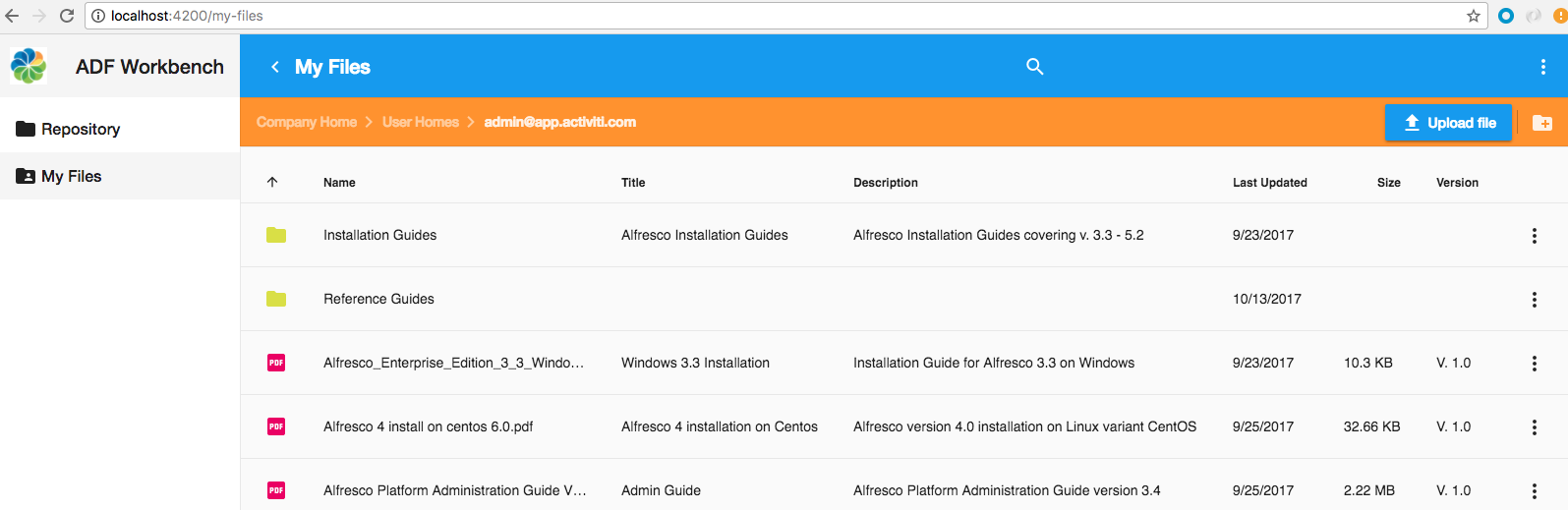Click the search magnifier icon in header
This screenshot has width=1568, height=510.
click(x=1034, y=67)
